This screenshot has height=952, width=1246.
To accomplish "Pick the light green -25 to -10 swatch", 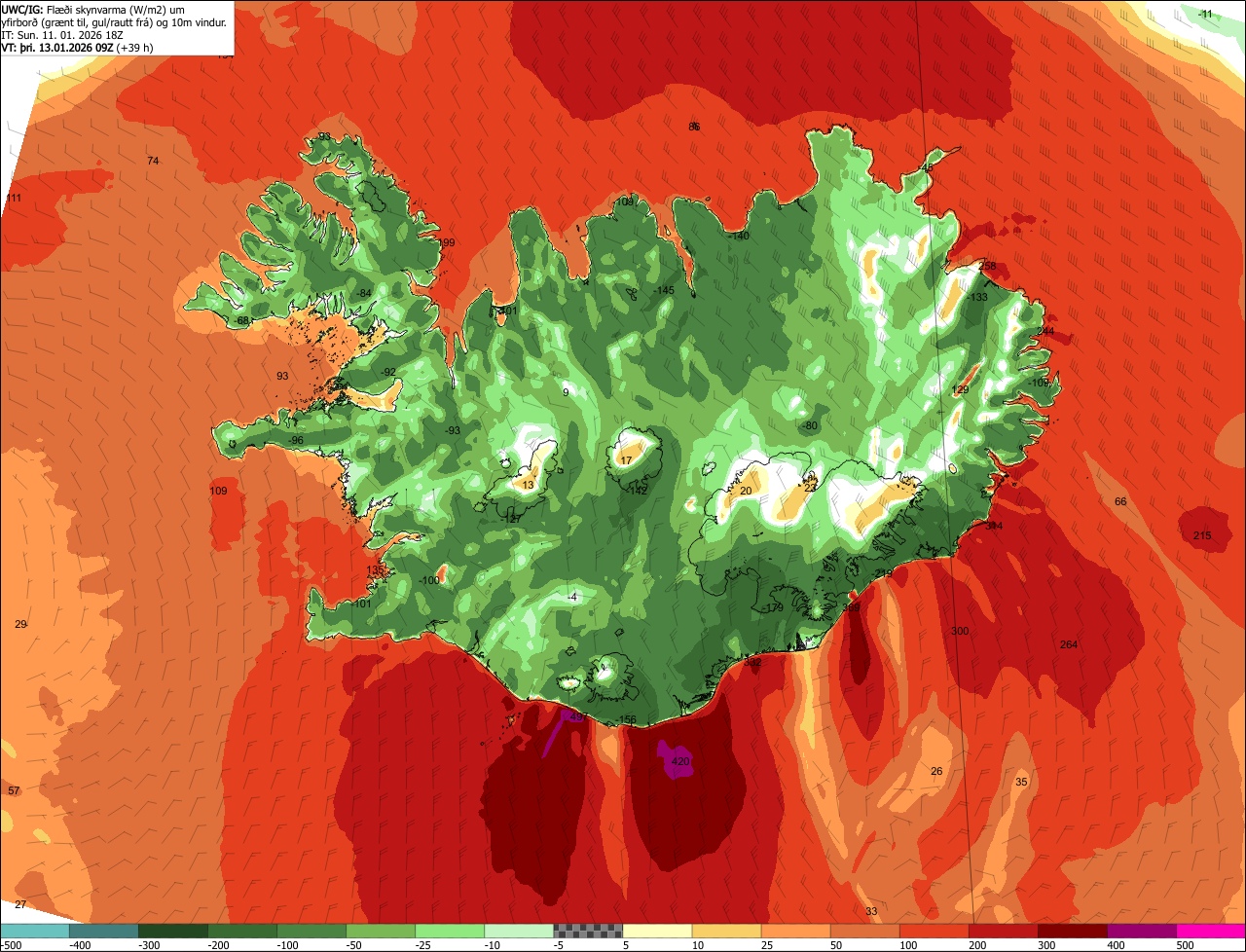I will click(450, 931).
